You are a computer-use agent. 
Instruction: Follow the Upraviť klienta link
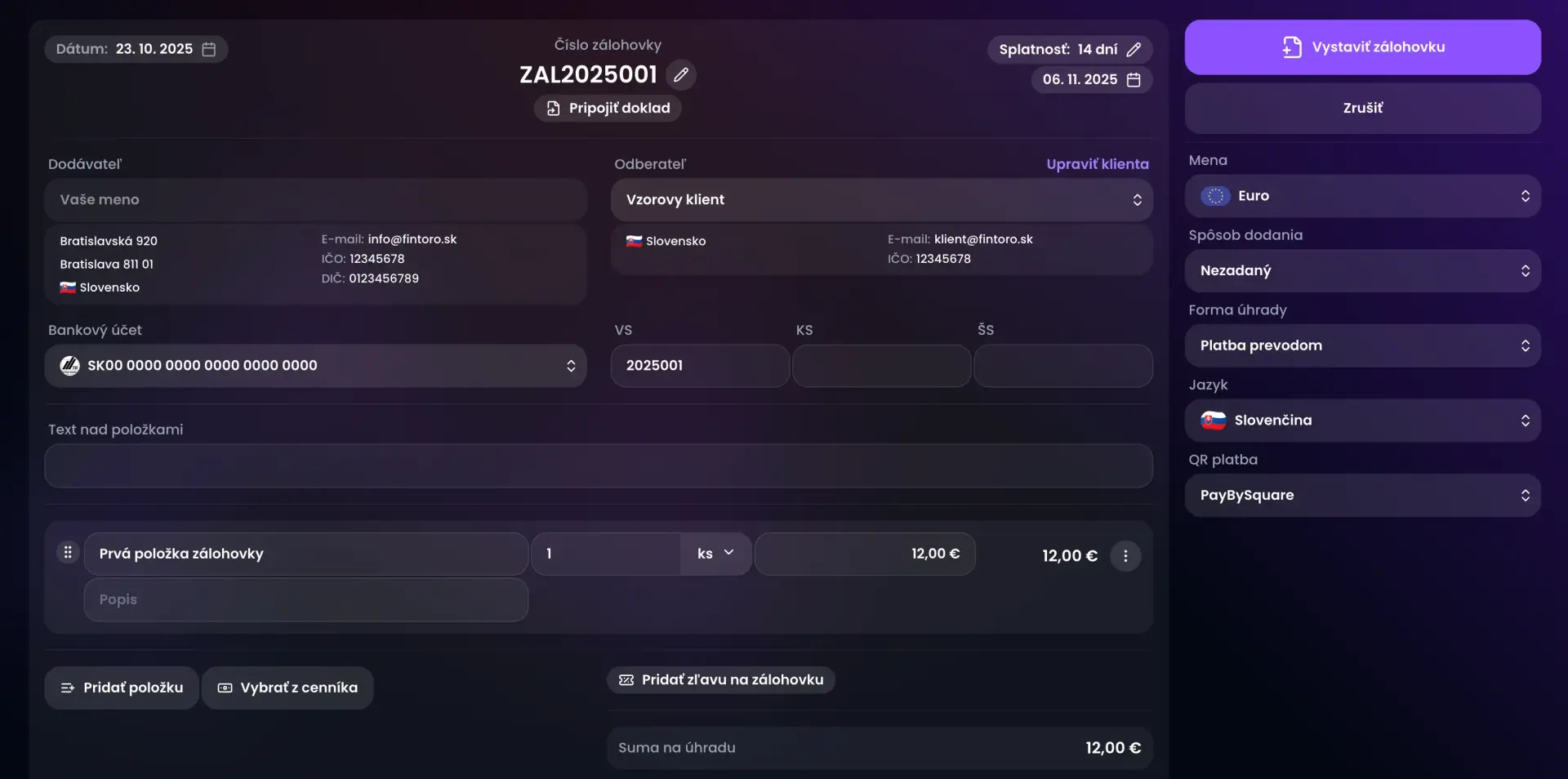[1097, 164]
